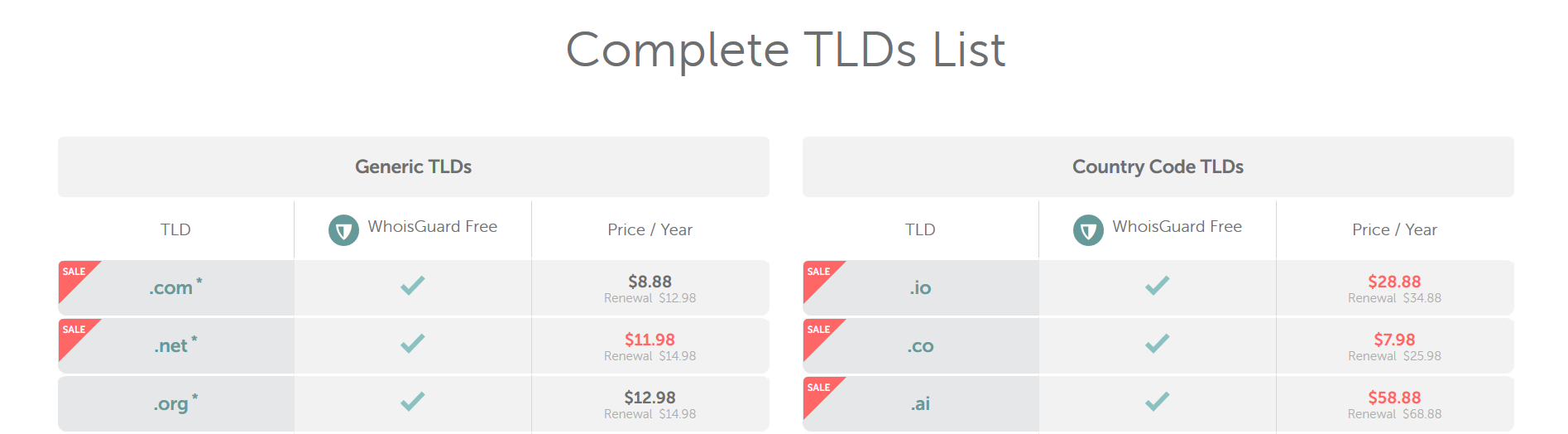This screenshot has height=434, width=1568.
Task: Select the Generic TLDs header
Action: [x=413, y=166]
